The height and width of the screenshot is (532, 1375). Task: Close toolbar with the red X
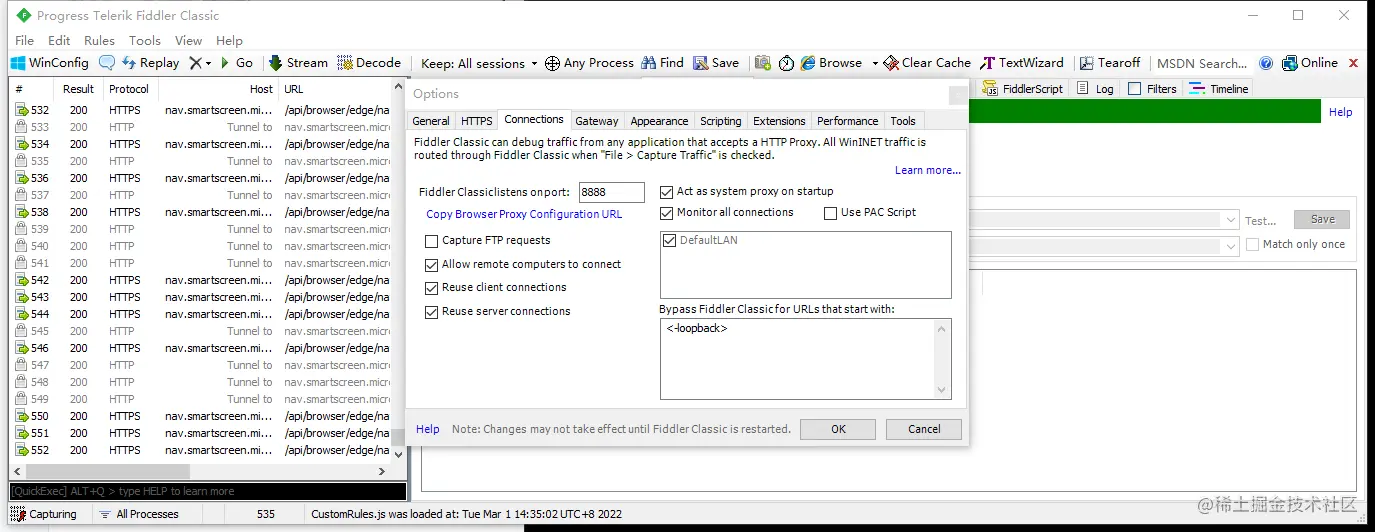point(1353,62)
